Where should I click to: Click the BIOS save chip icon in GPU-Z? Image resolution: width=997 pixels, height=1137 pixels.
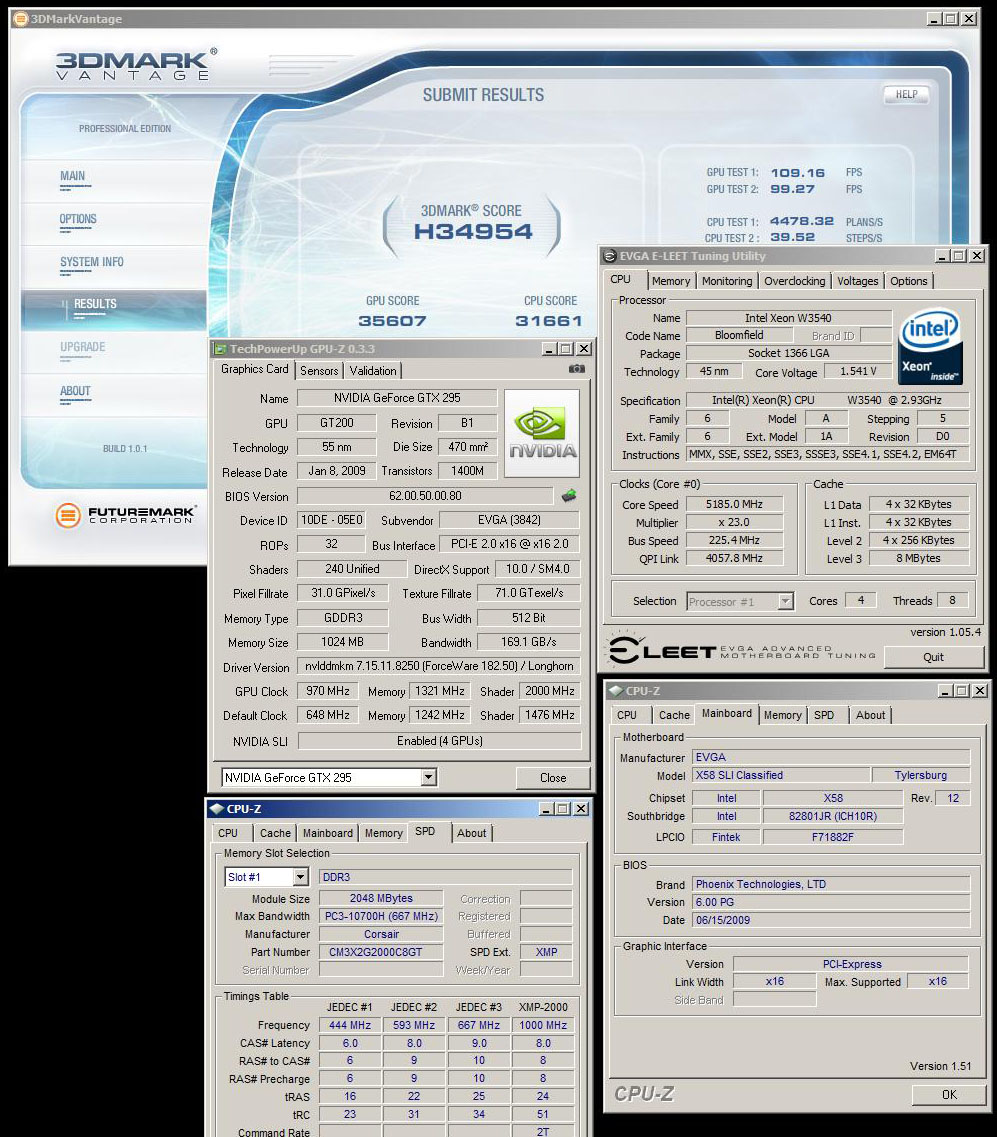[x=569, y=496]
